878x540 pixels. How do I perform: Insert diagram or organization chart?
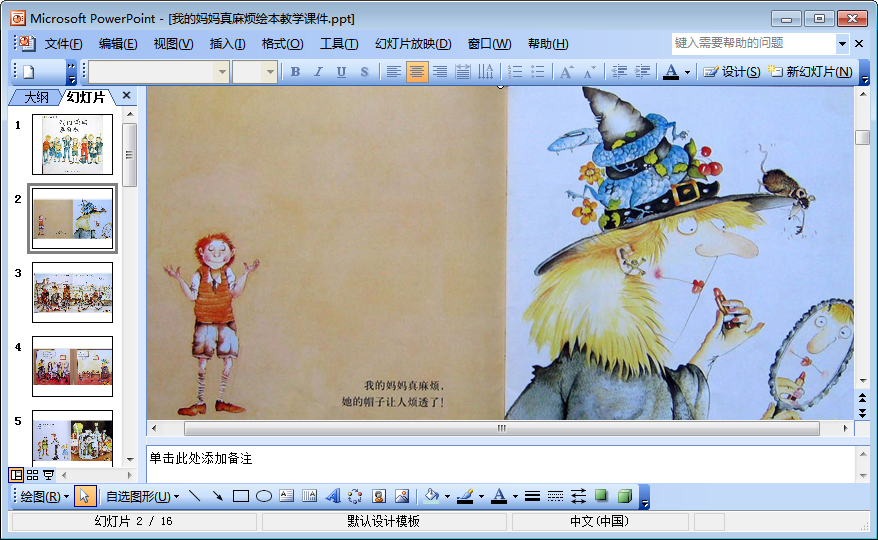click(x=355, y=496)
